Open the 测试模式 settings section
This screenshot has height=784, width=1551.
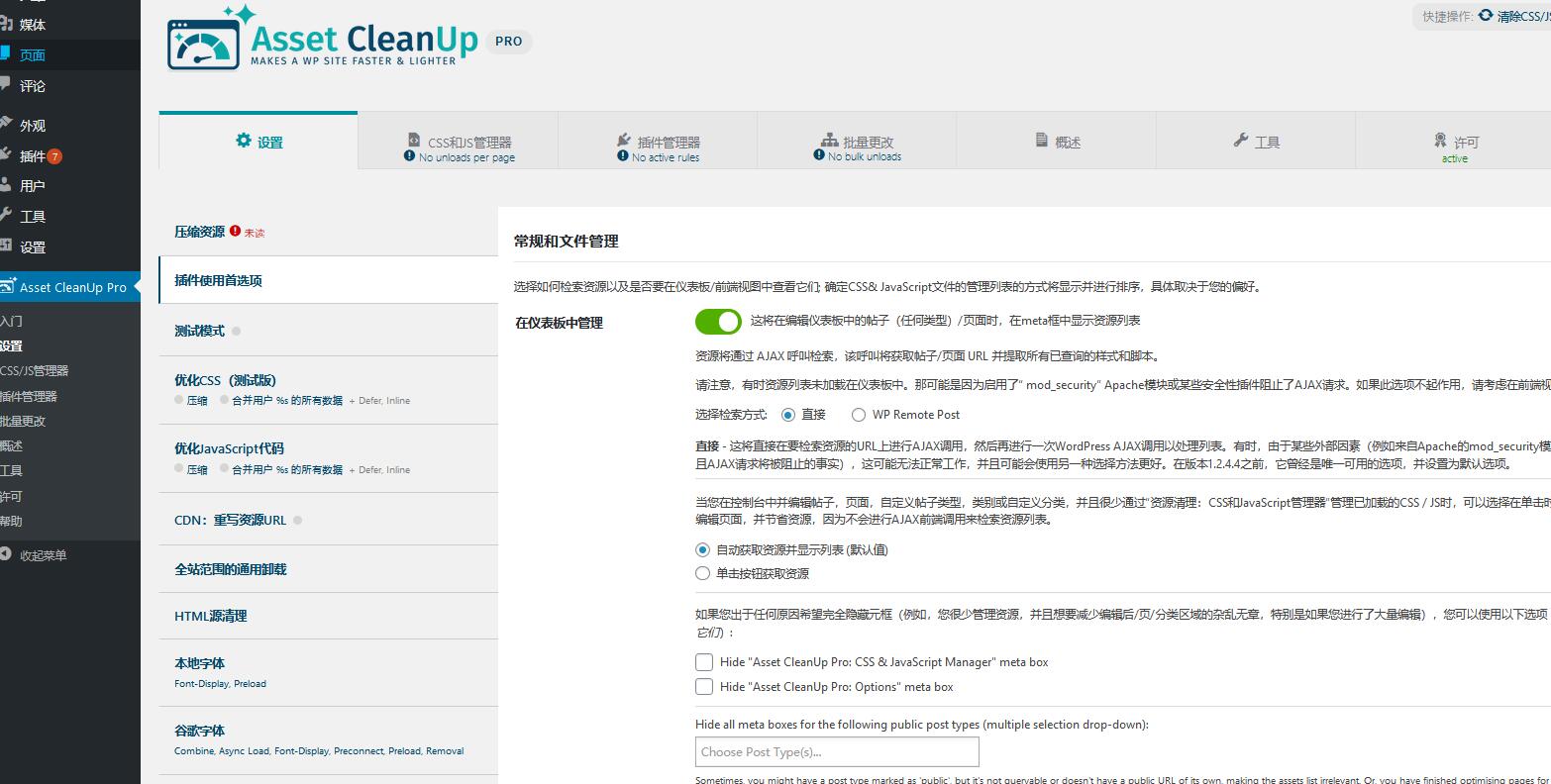tap(200, 331)
